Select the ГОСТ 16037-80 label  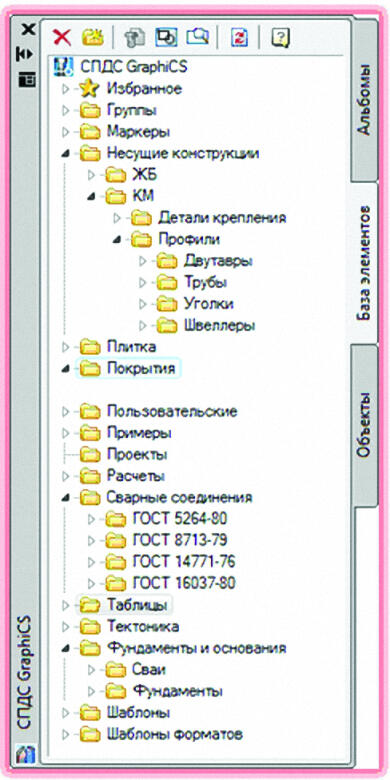184,583
